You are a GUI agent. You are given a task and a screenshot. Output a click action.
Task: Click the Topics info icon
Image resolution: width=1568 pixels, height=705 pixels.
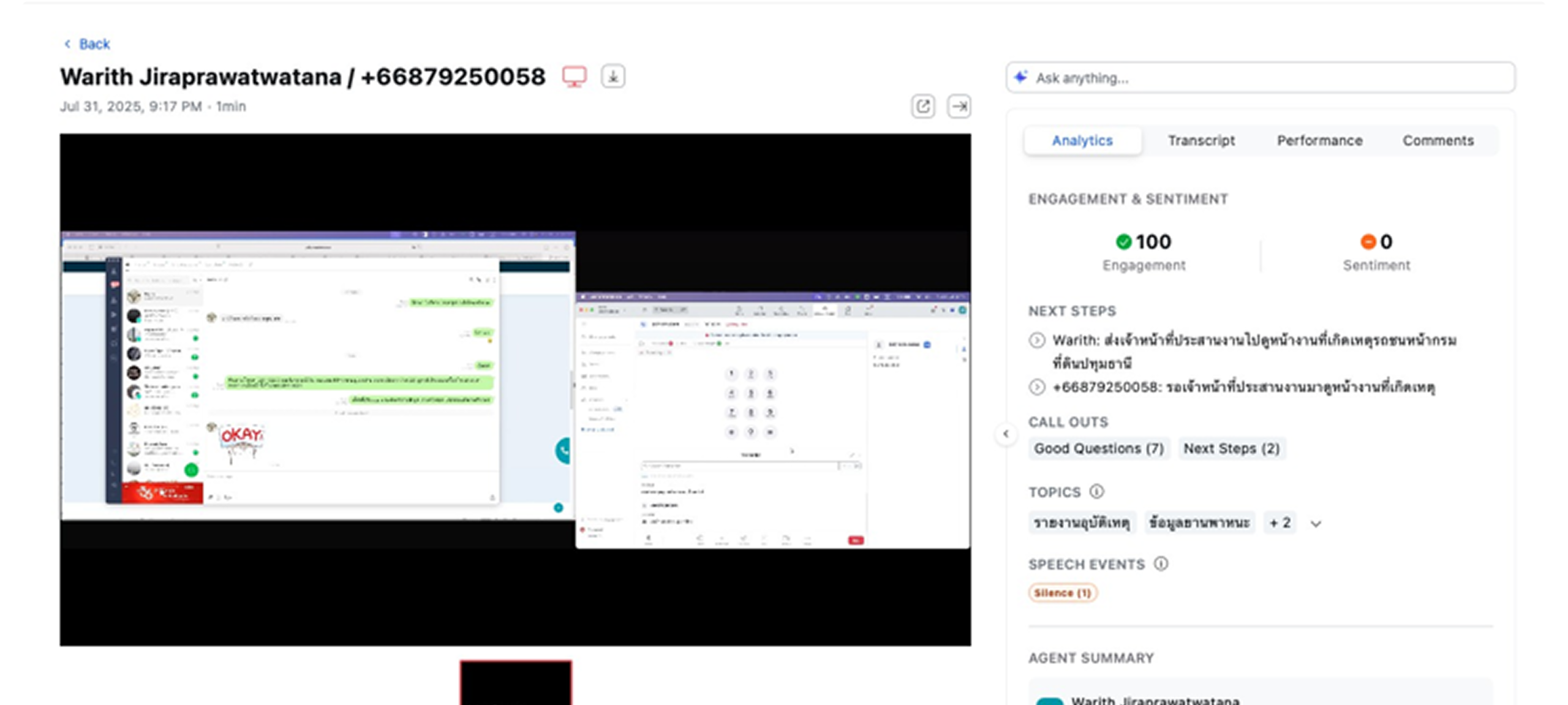pos(1096,492)
